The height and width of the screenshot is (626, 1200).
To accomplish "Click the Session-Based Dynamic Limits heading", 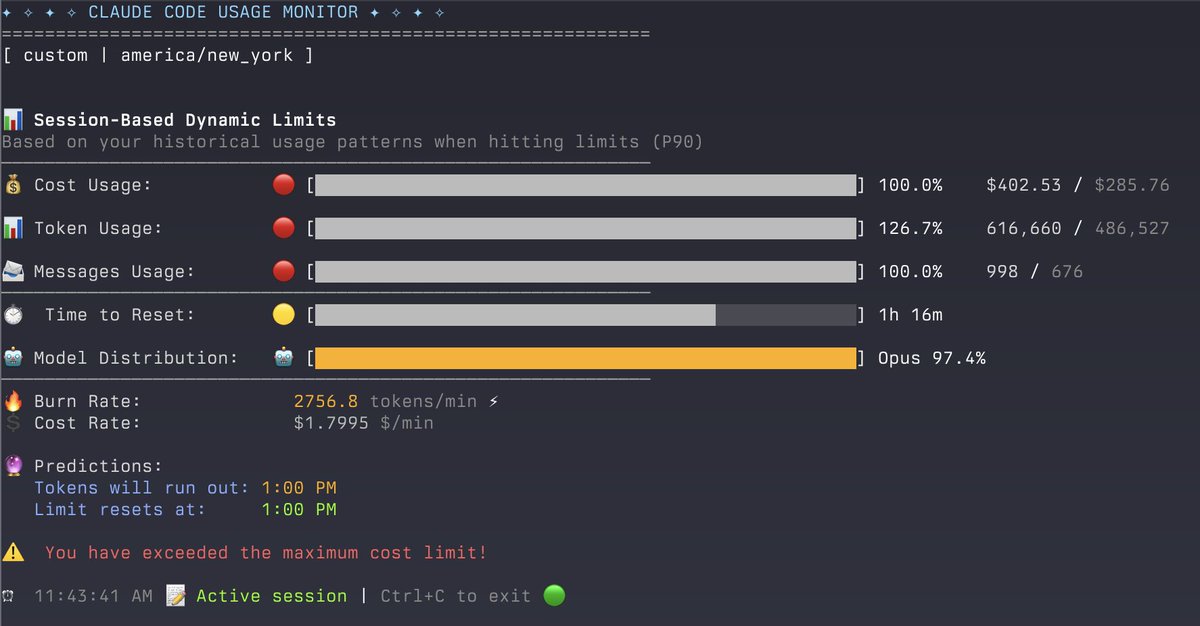I will pyautogui.click(x=185, y=120).
